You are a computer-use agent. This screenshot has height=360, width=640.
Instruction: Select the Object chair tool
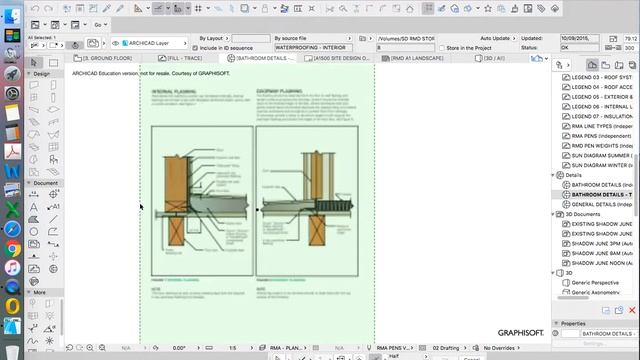tap(53, 160)
